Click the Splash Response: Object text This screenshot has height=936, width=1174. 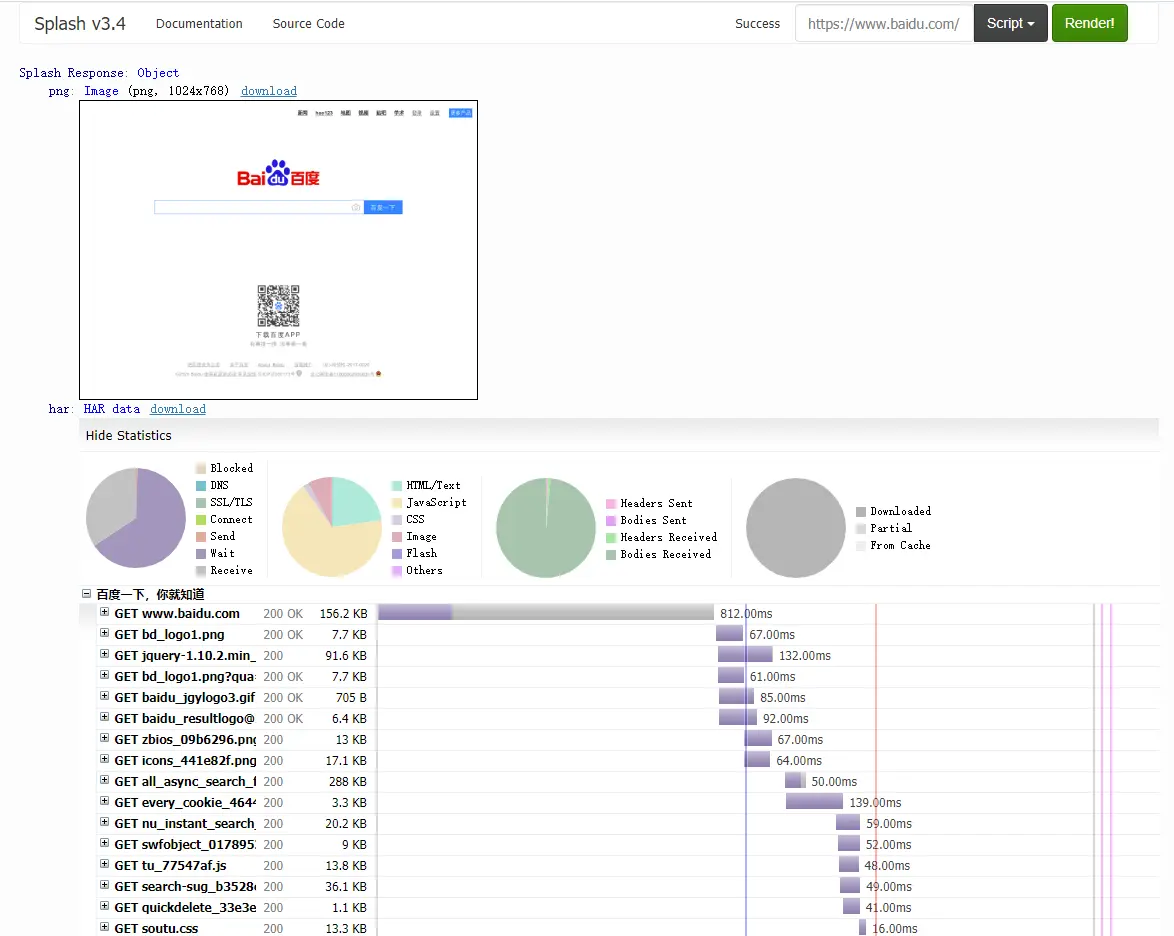pyautogui.click(x=99, y=73)
